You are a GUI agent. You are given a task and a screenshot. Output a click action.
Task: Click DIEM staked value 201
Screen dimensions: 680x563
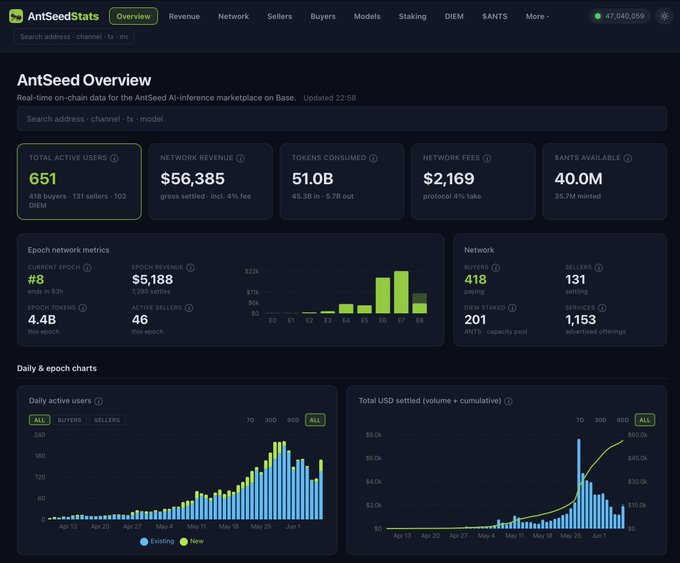[475, 320]
